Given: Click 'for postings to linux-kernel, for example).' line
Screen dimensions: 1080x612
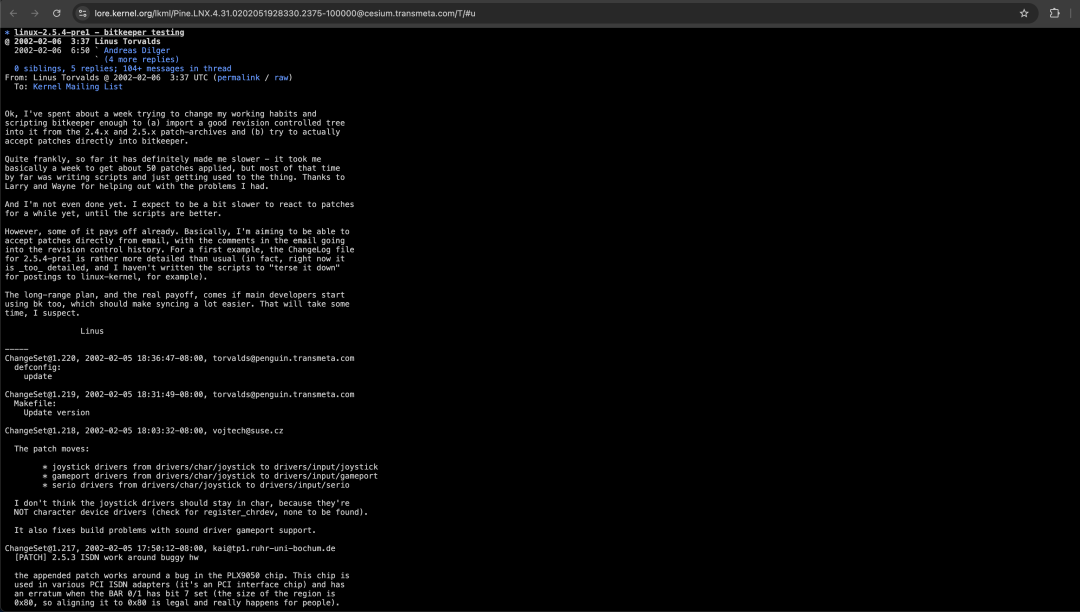Looking at the screenshot, I should pyautogui.click(x=106, y=277).
